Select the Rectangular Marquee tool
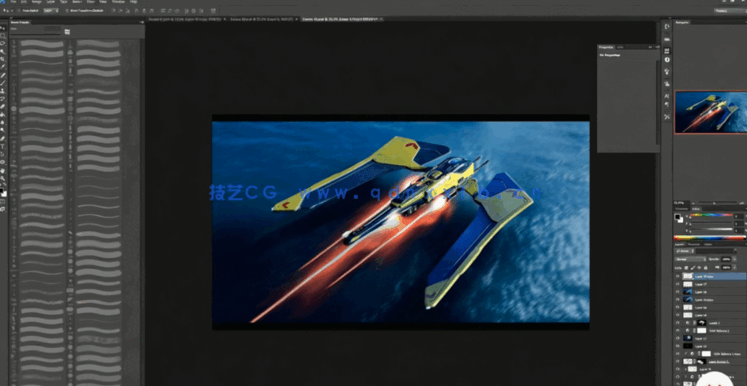Screen dimensions: 747x386 pyautogui.click(x=3, y=36)
